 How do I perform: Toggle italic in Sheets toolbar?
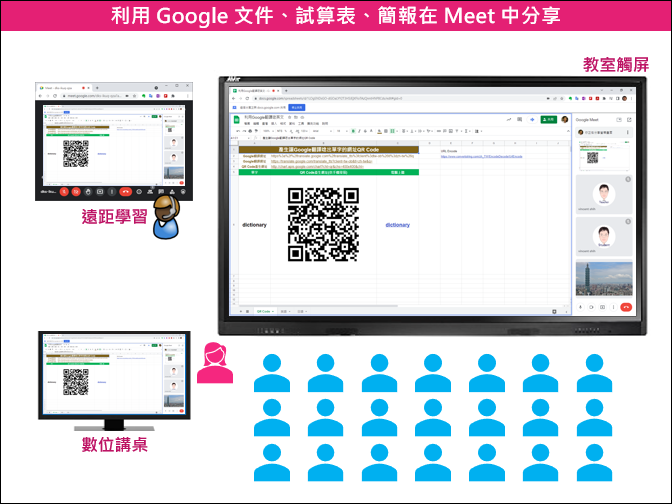pos(359,131)
